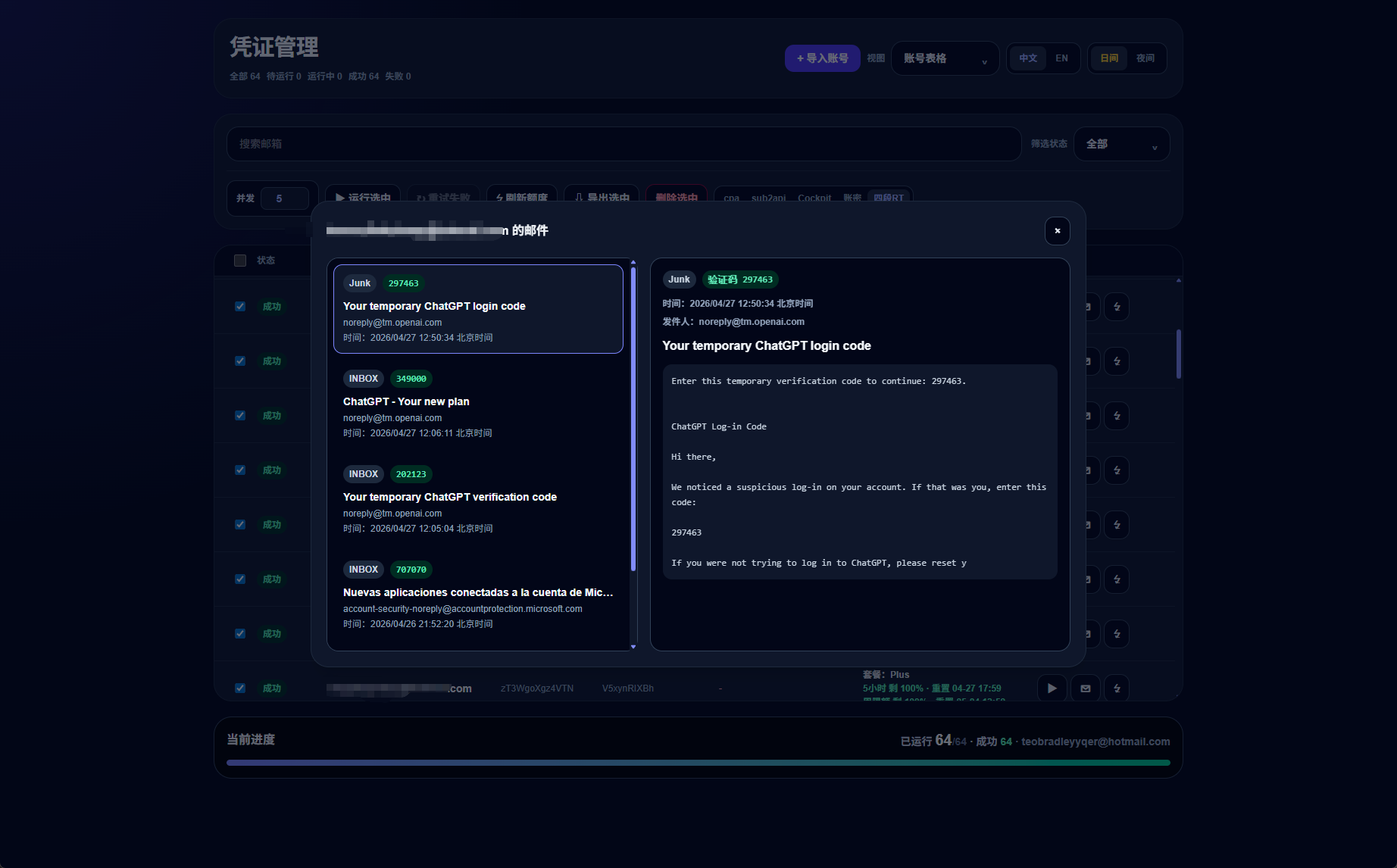Click the accounts table vertical scrollbar

[x=1178, y=354]
